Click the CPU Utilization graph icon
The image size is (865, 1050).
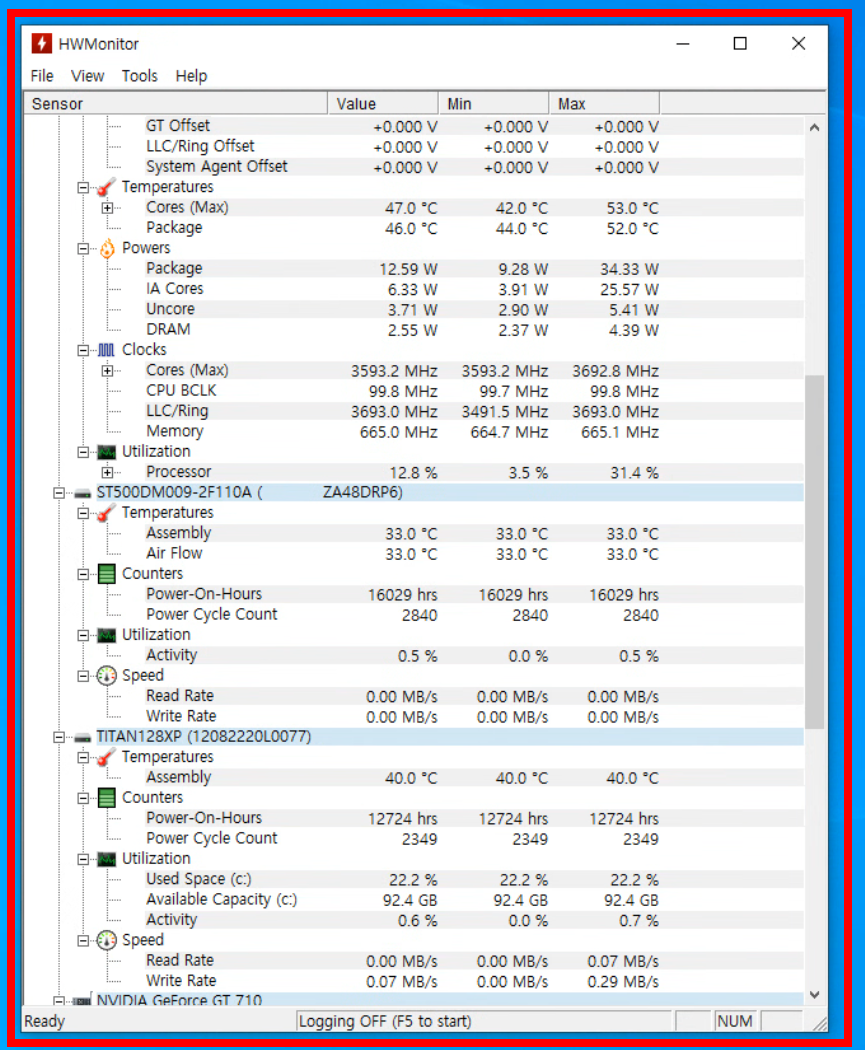point(106,452)
